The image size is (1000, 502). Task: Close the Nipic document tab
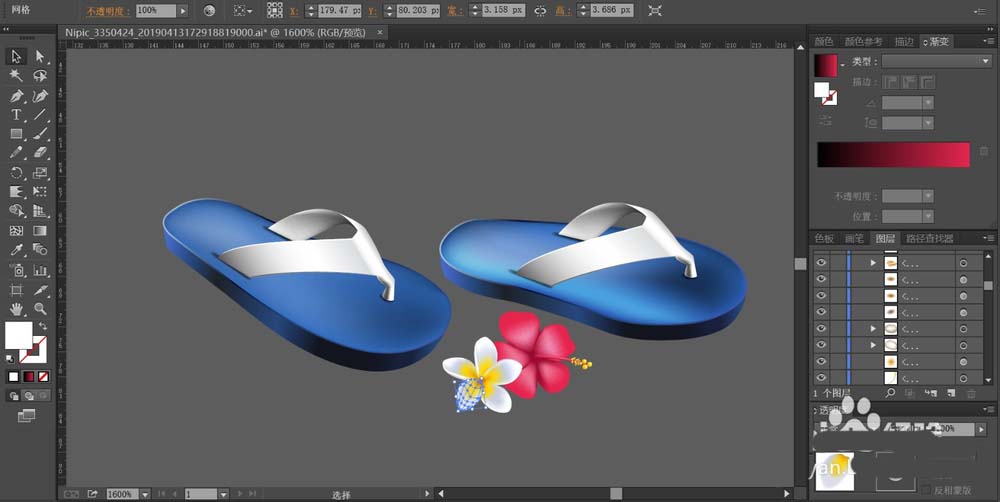point(380,32)
